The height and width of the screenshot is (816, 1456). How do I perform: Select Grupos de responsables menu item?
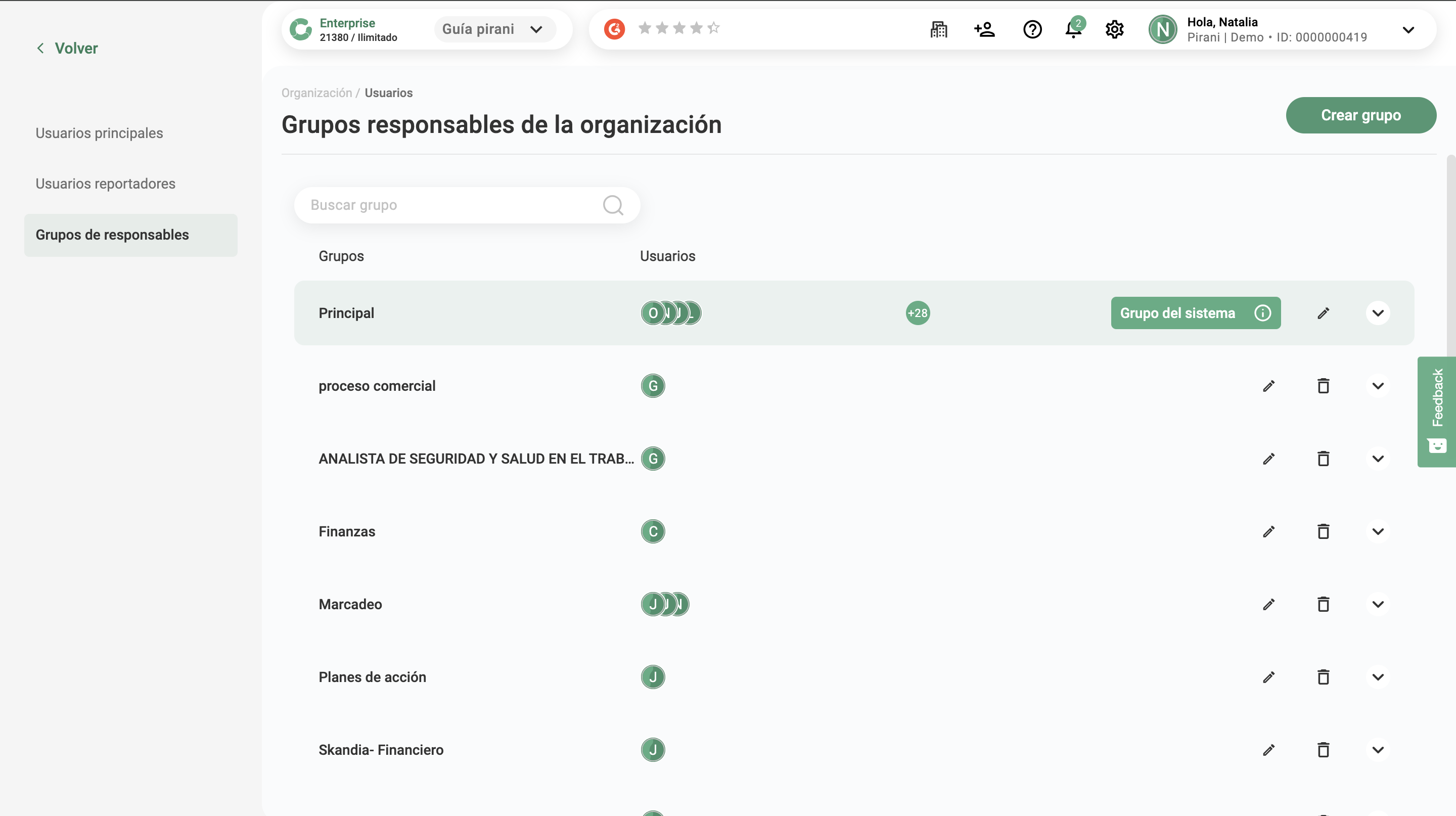pos(130,235)
